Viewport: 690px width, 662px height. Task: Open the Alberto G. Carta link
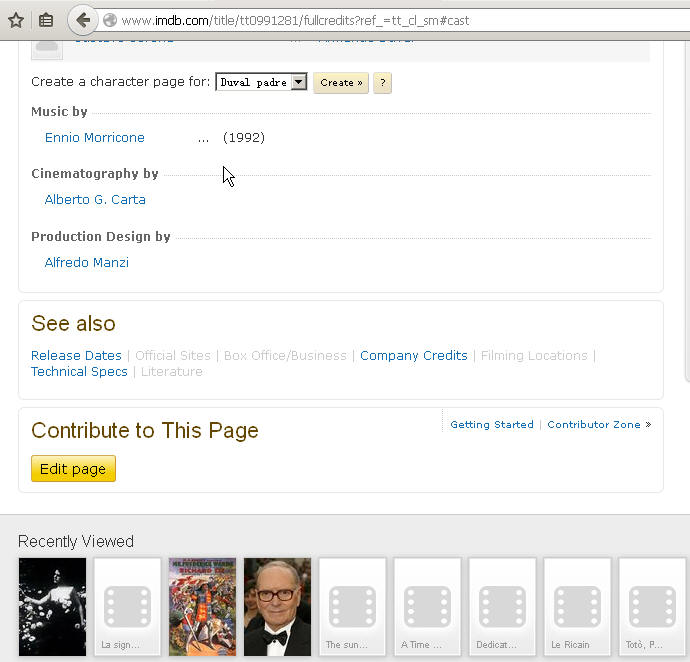tap(95, 199)
